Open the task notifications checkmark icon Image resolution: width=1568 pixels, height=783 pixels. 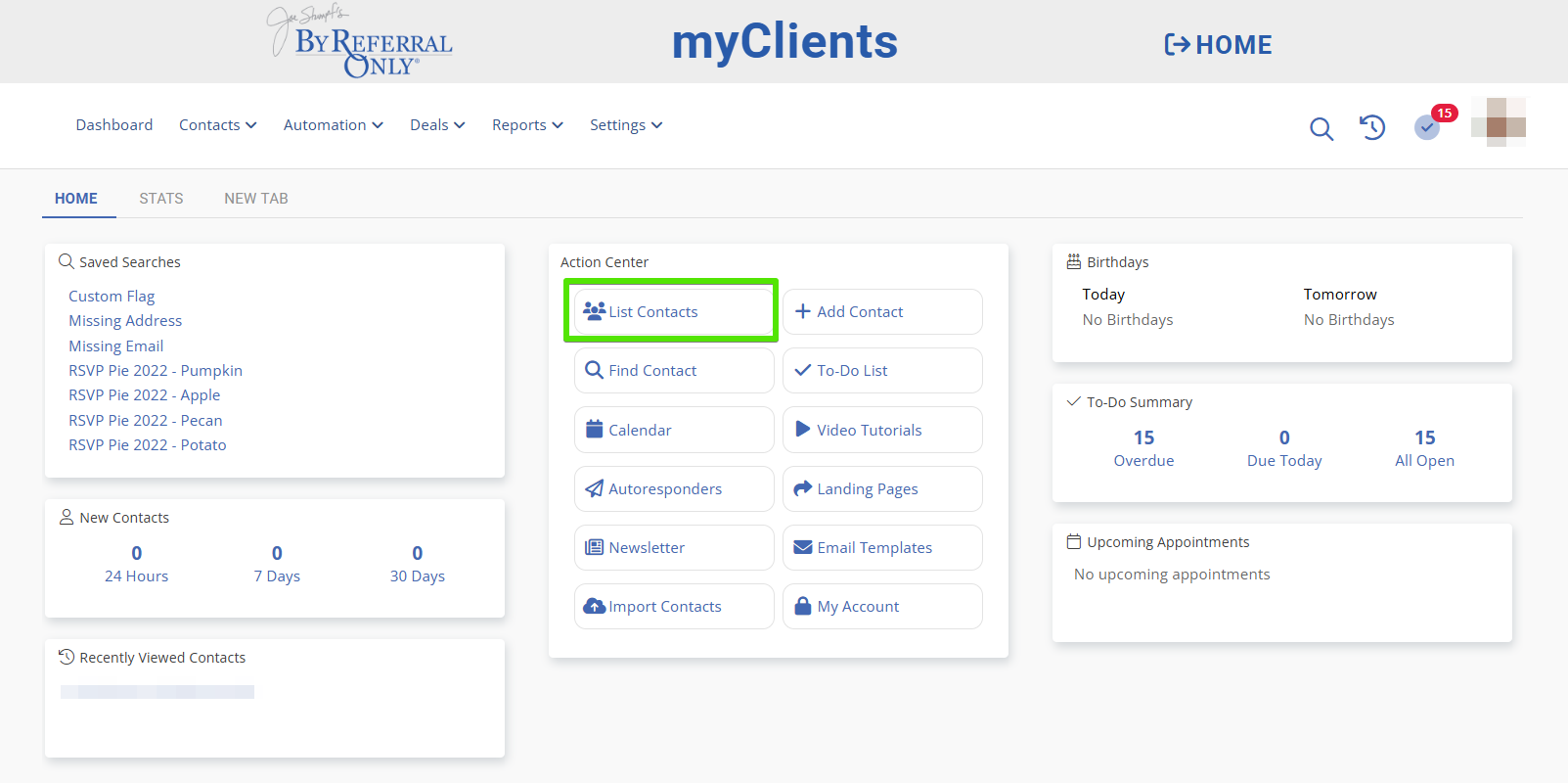point(1427,127)
